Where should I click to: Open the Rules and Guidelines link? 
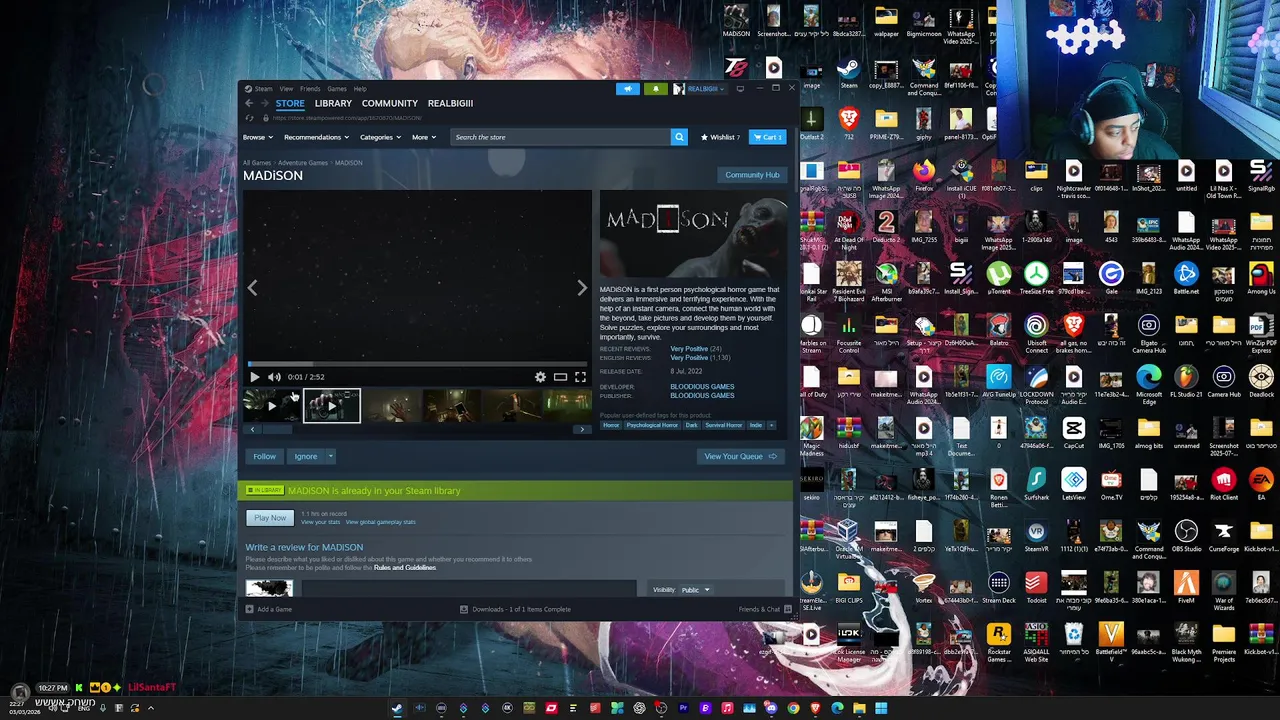tap(405, 568)
